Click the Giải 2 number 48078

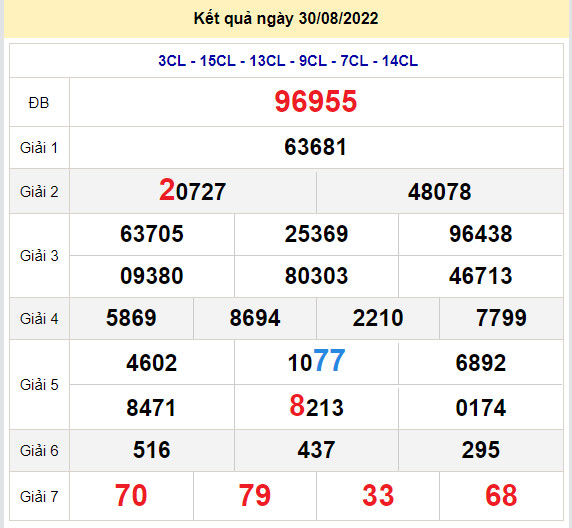[x=440, y=192]
